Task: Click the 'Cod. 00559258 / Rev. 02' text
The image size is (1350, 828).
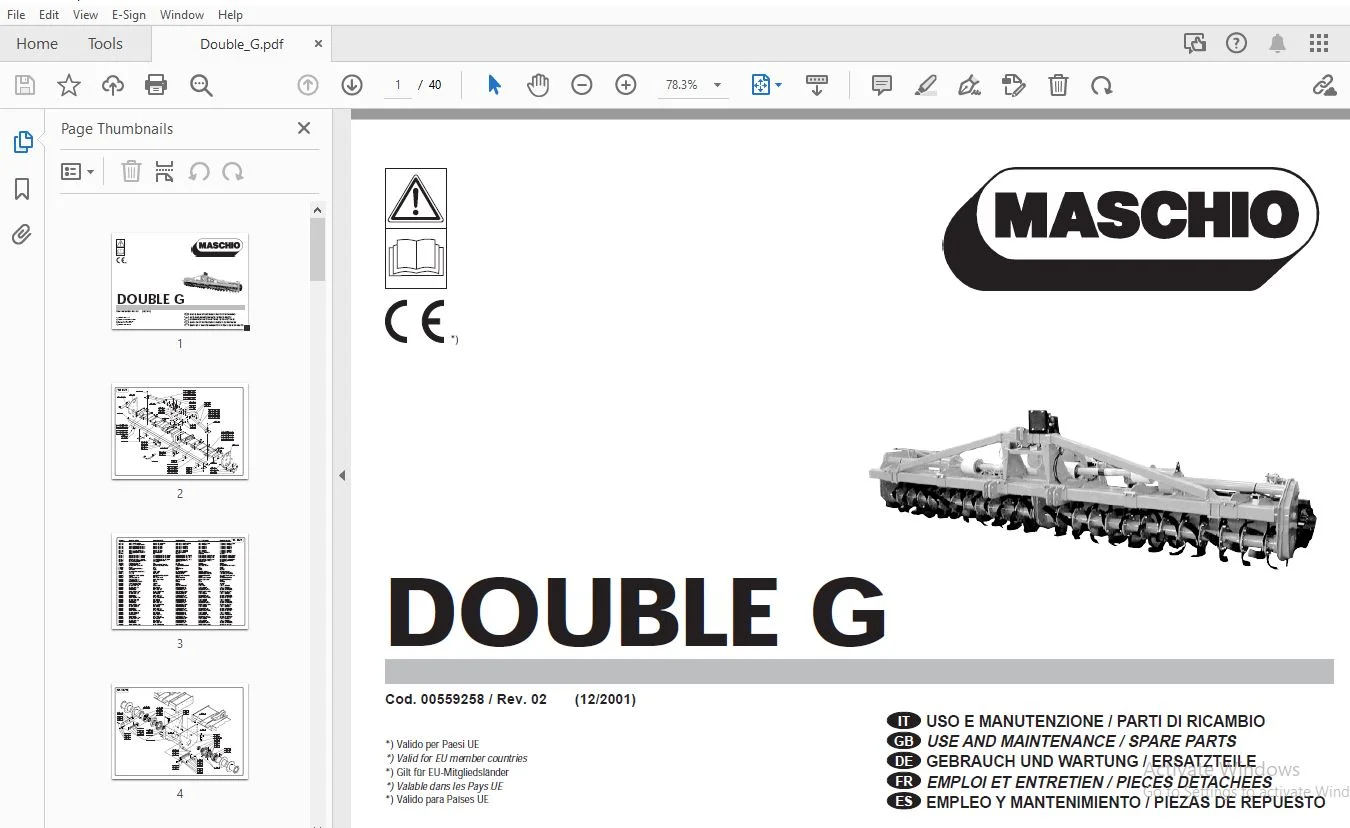Action: click(x=466, y=700)
